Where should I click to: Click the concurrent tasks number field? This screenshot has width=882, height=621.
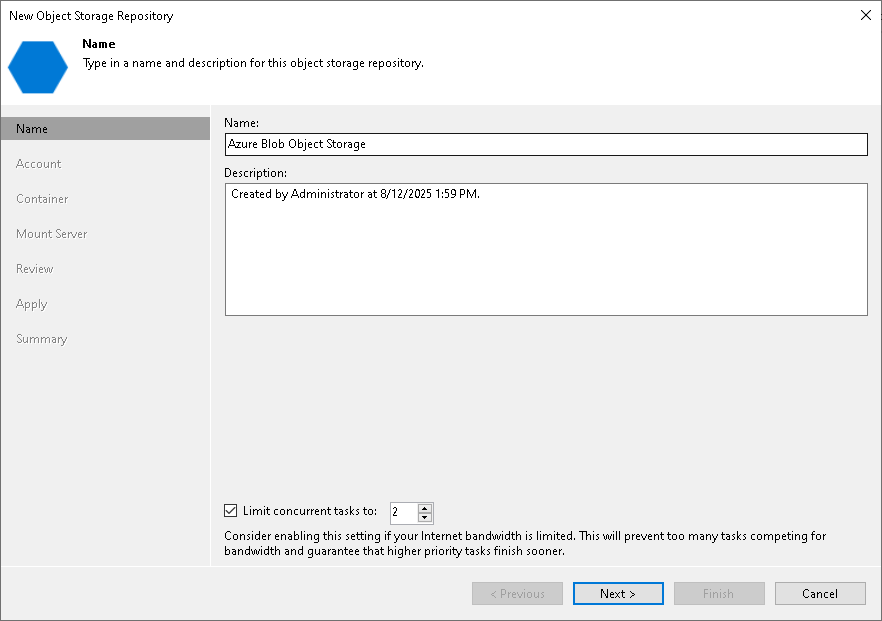click(x=404, y=512)
